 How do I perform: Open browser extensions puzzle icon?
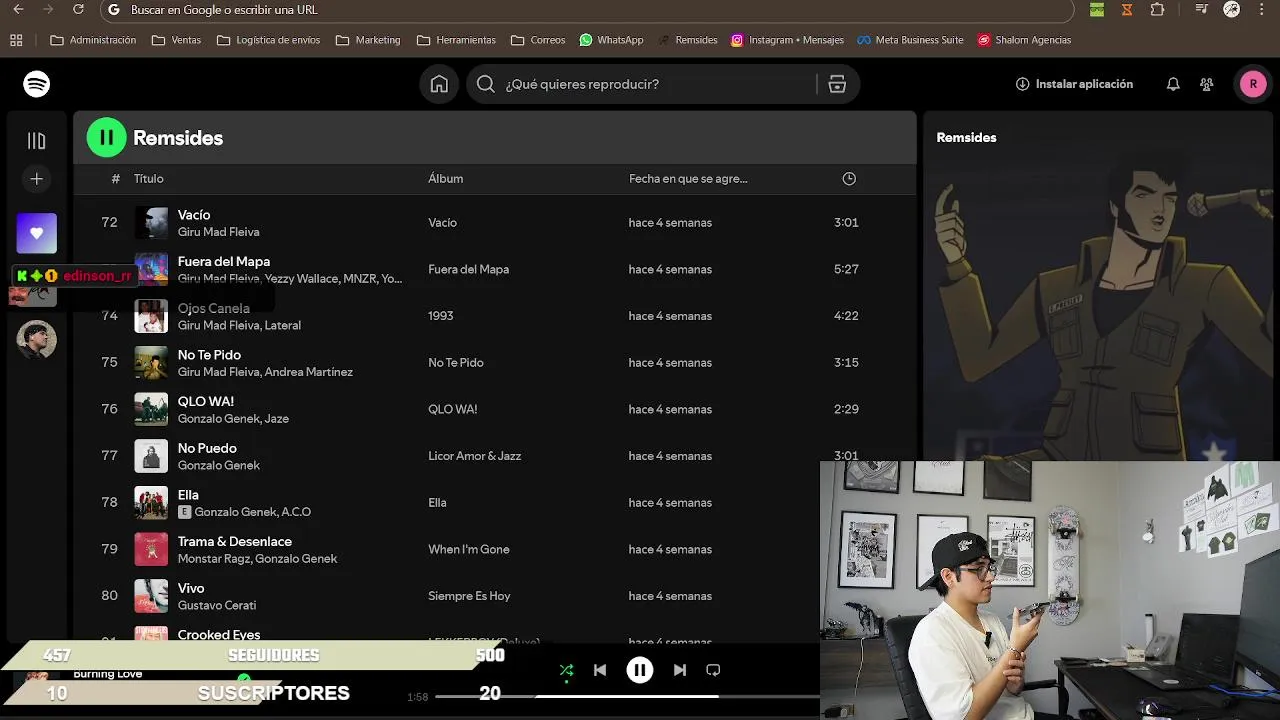(1157, 9)
